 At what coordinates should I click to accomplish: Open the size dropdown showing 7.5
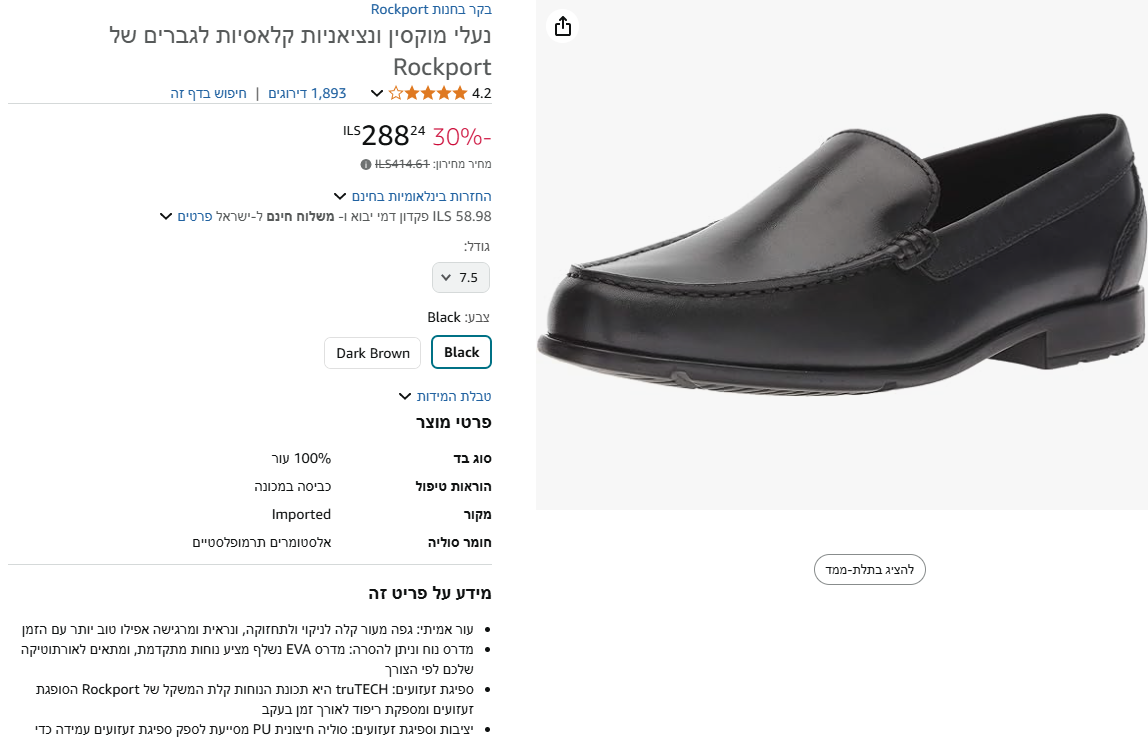click(x=461, y=277)
